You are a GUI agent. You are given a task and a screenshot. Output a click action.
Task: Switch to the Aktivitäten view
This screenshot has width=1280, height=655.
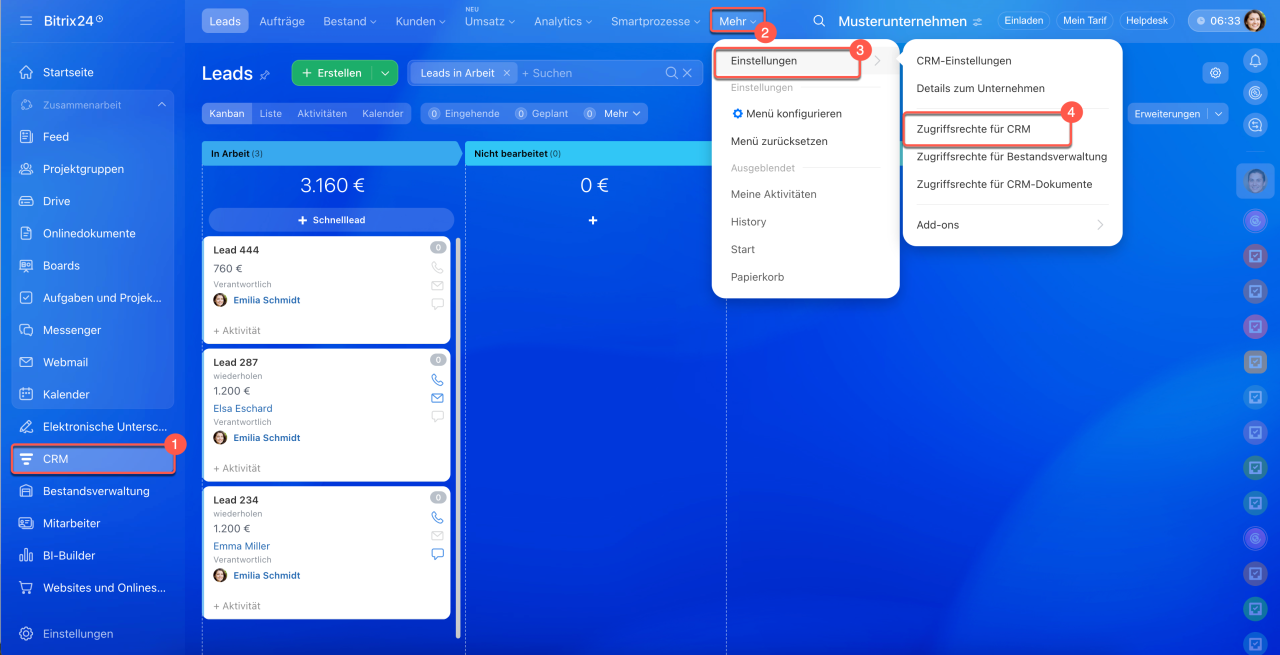coord(322,114)
